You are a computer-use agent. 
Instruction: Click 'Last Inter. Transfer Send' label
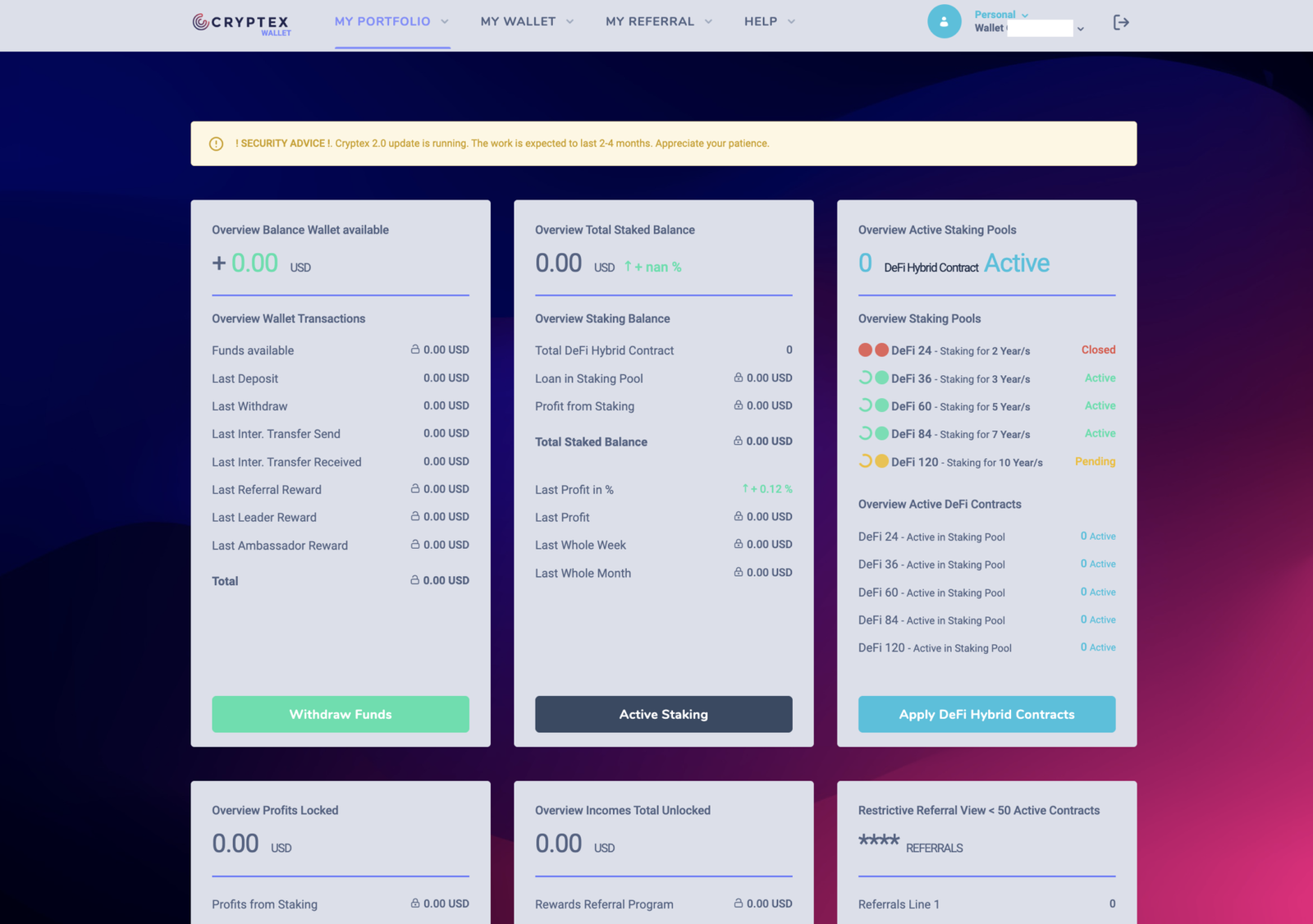click(276, 434)
